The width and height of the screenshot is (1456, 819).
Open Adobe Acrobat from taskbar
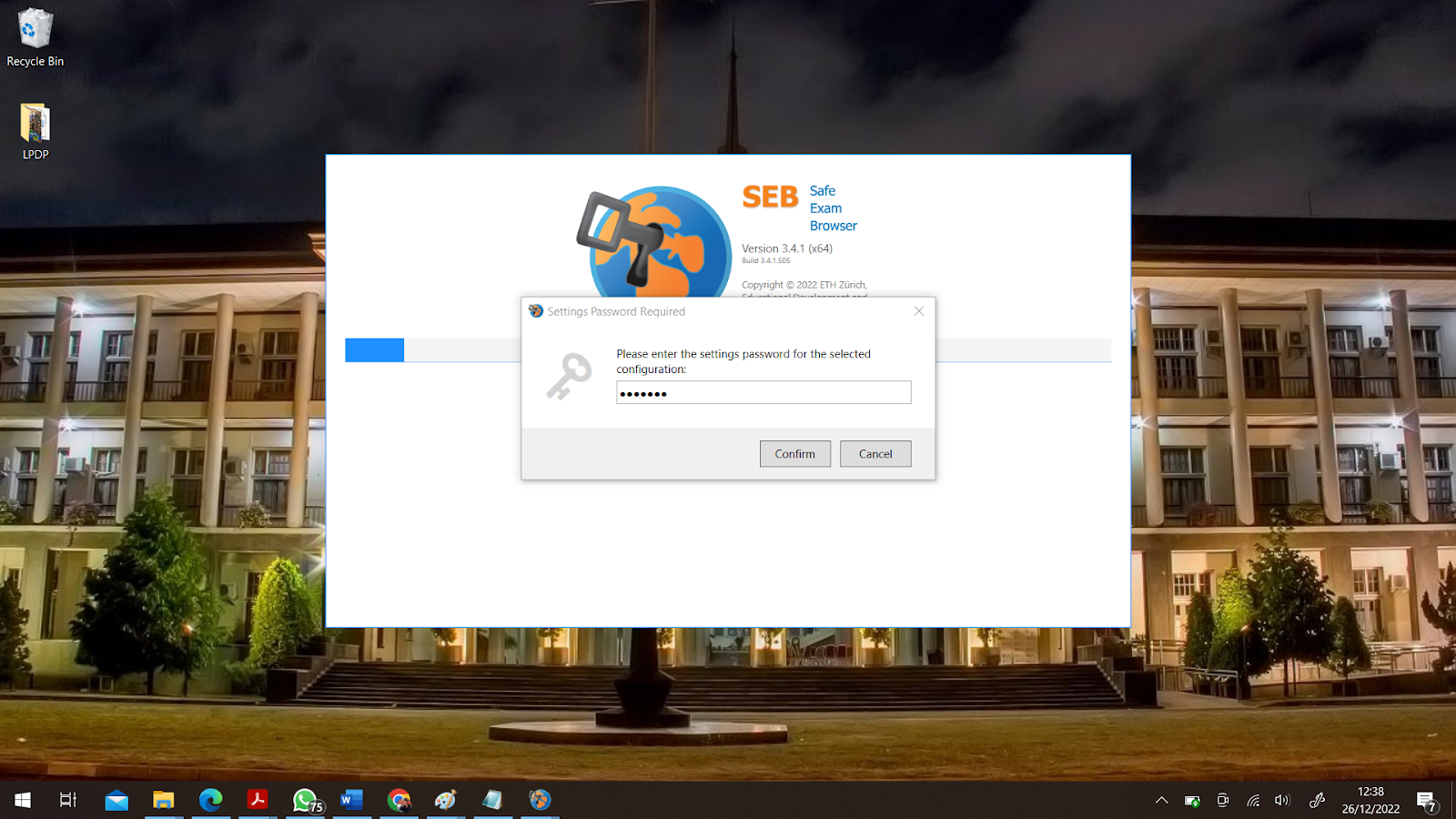pyautogui.click(x=258, y=800)
